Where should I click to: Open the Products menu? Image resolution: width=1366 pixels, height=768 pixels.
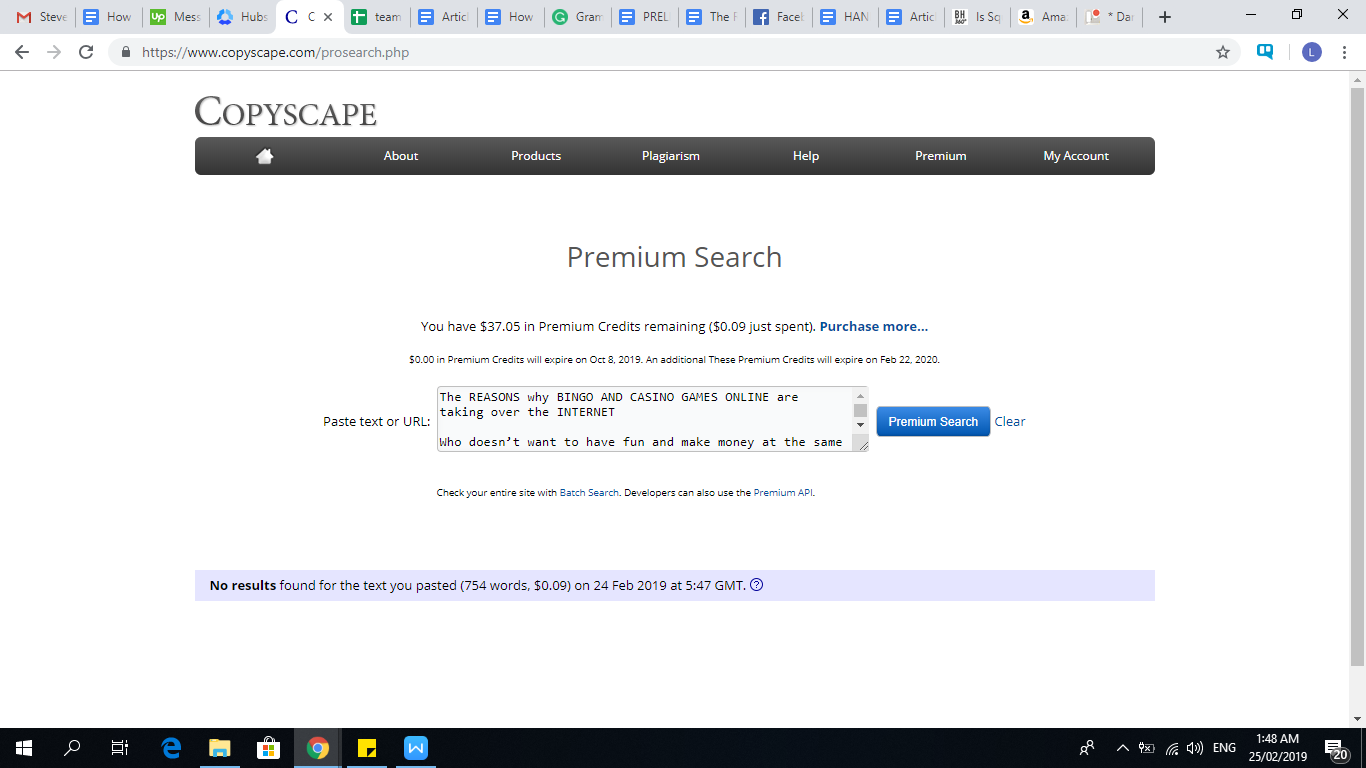(x=536, y=156)
